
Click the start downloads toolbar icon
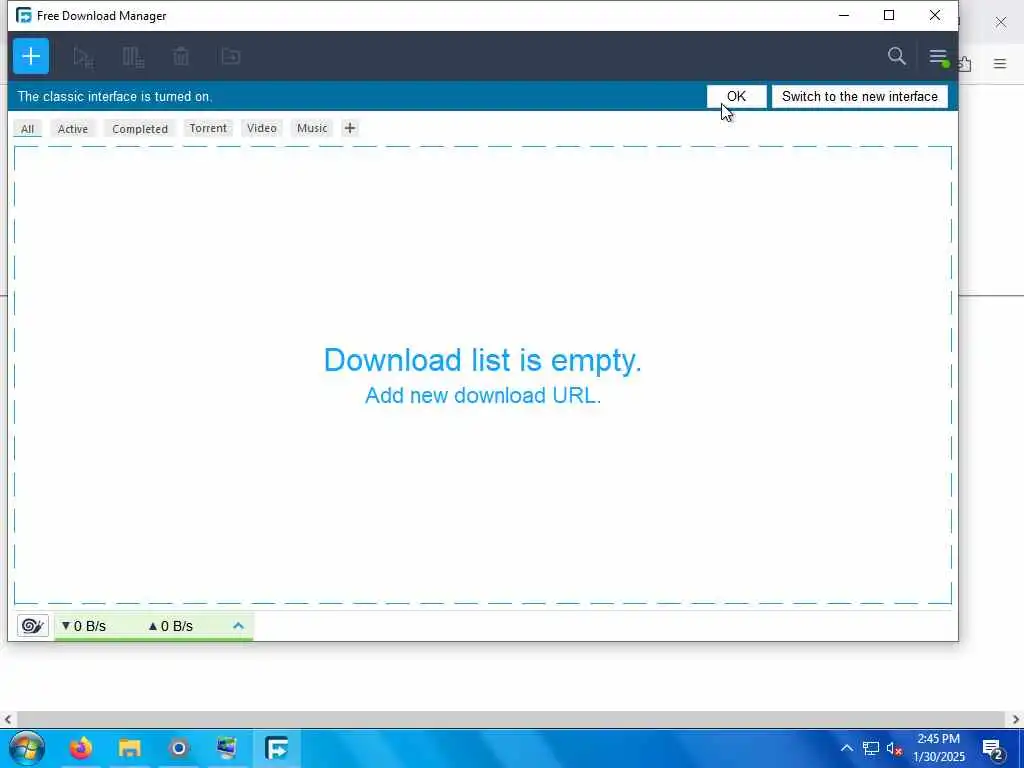(x=84, y=57)
